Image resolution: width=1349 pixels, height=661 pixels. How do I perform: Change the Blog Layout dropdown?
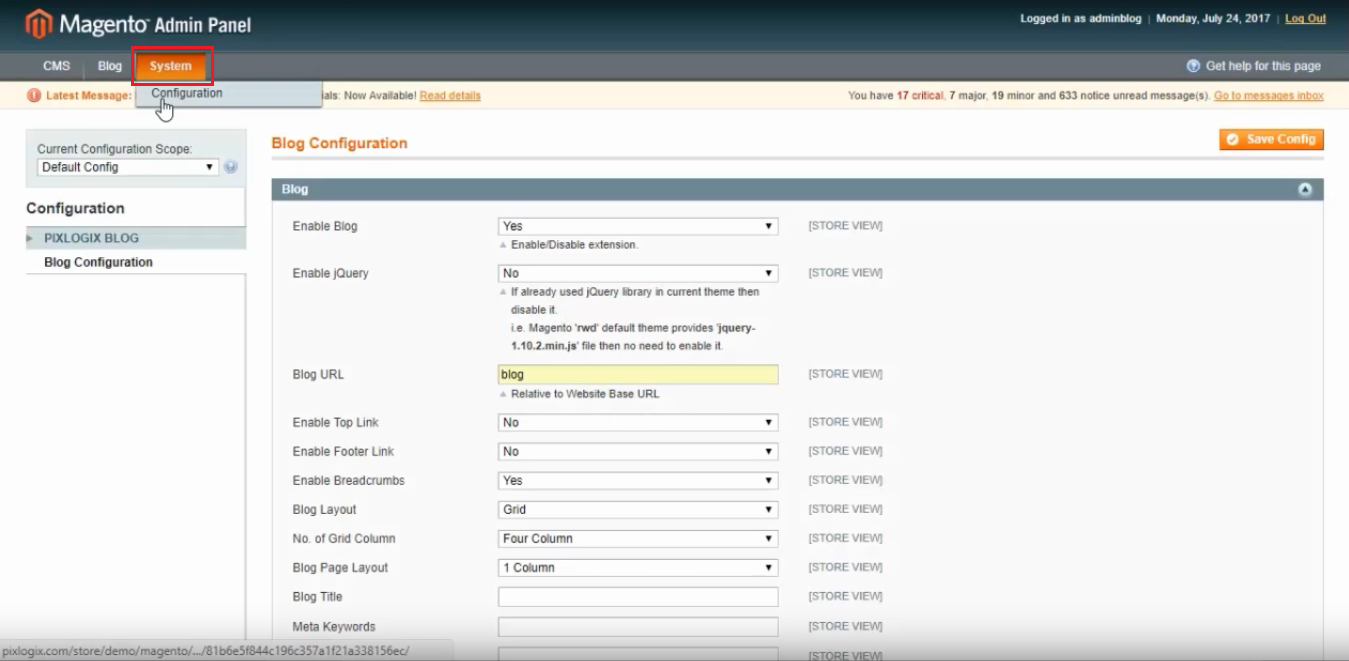coord(637,509)
